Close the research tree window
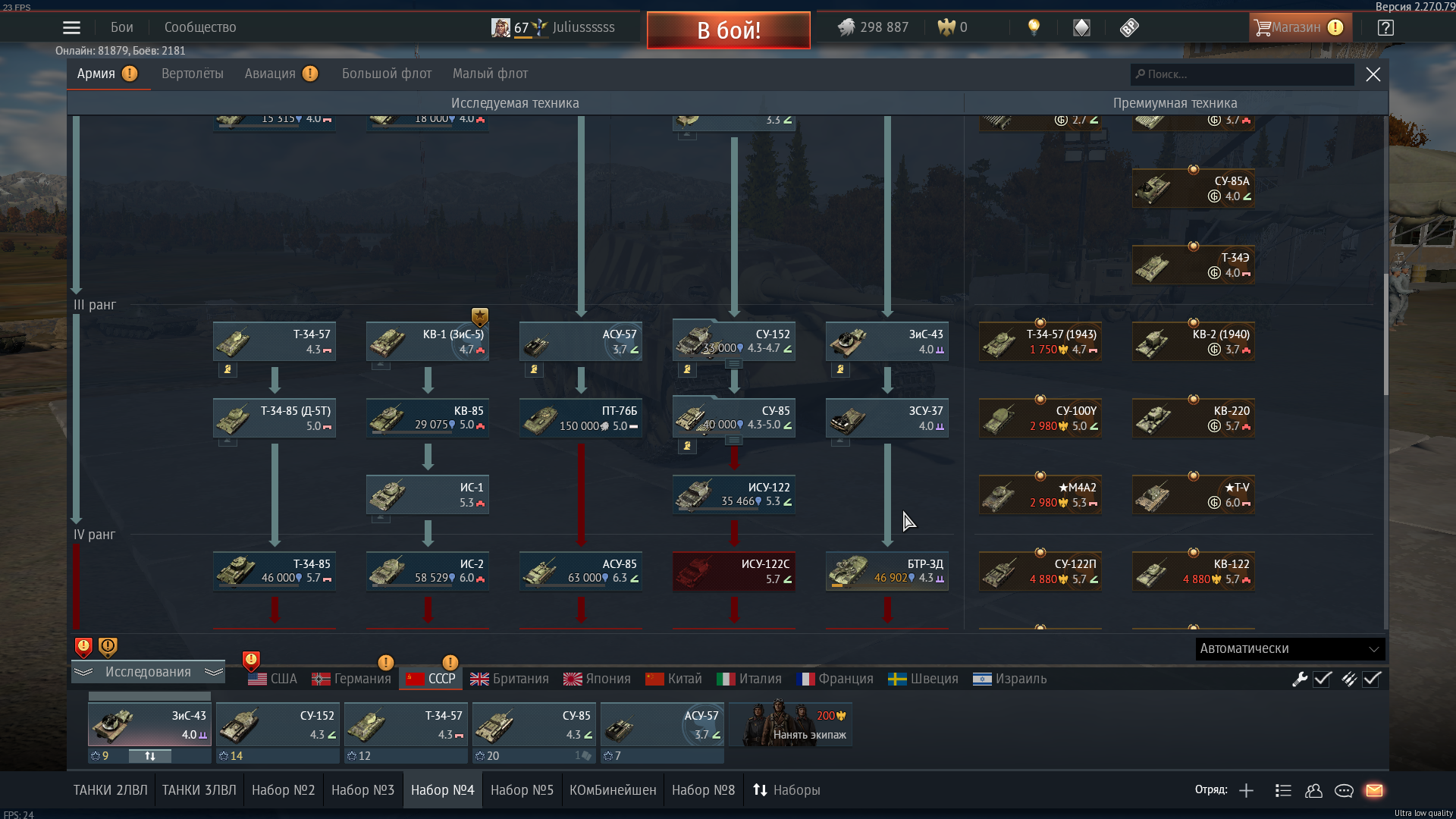The image size is (1456, 819). 1373,74
